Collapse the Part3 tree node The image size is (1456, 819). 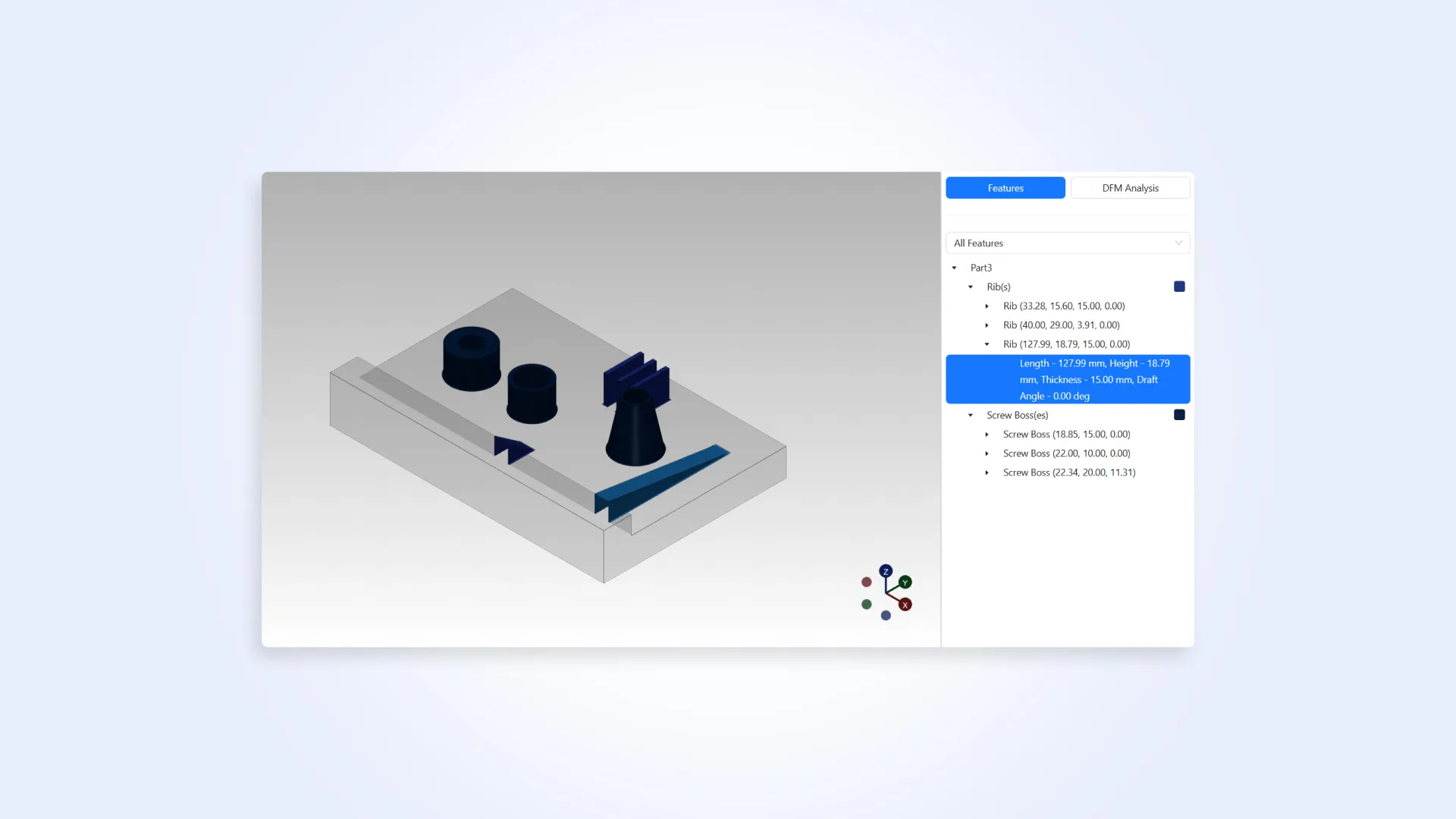953,268
